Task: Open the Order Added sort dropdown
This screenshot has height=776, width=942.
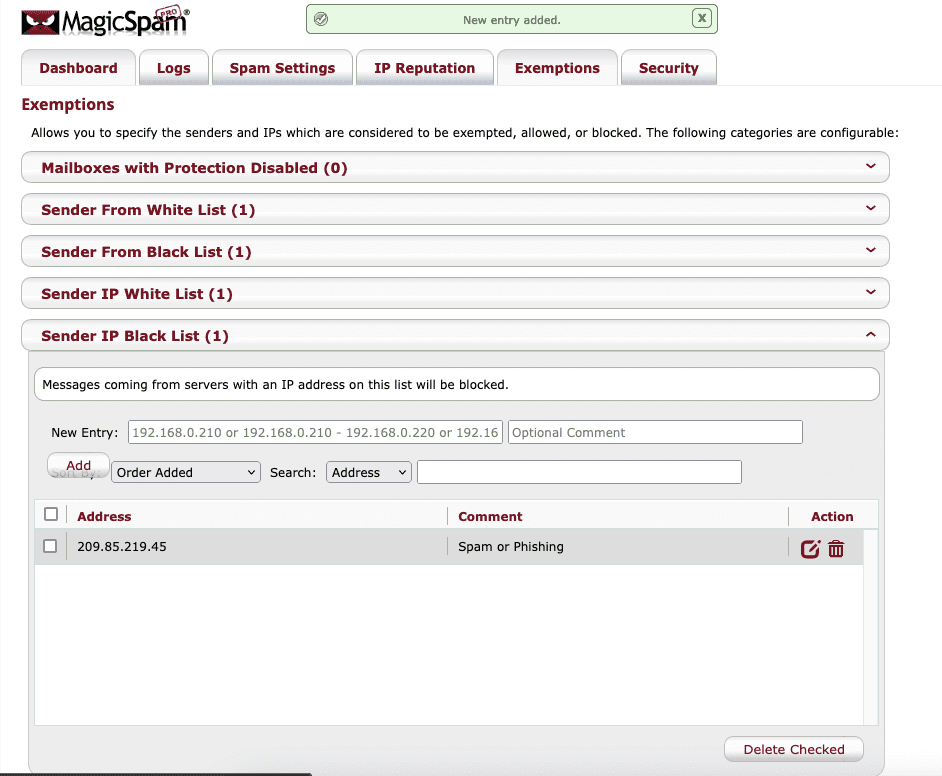Action: (186, 472)
